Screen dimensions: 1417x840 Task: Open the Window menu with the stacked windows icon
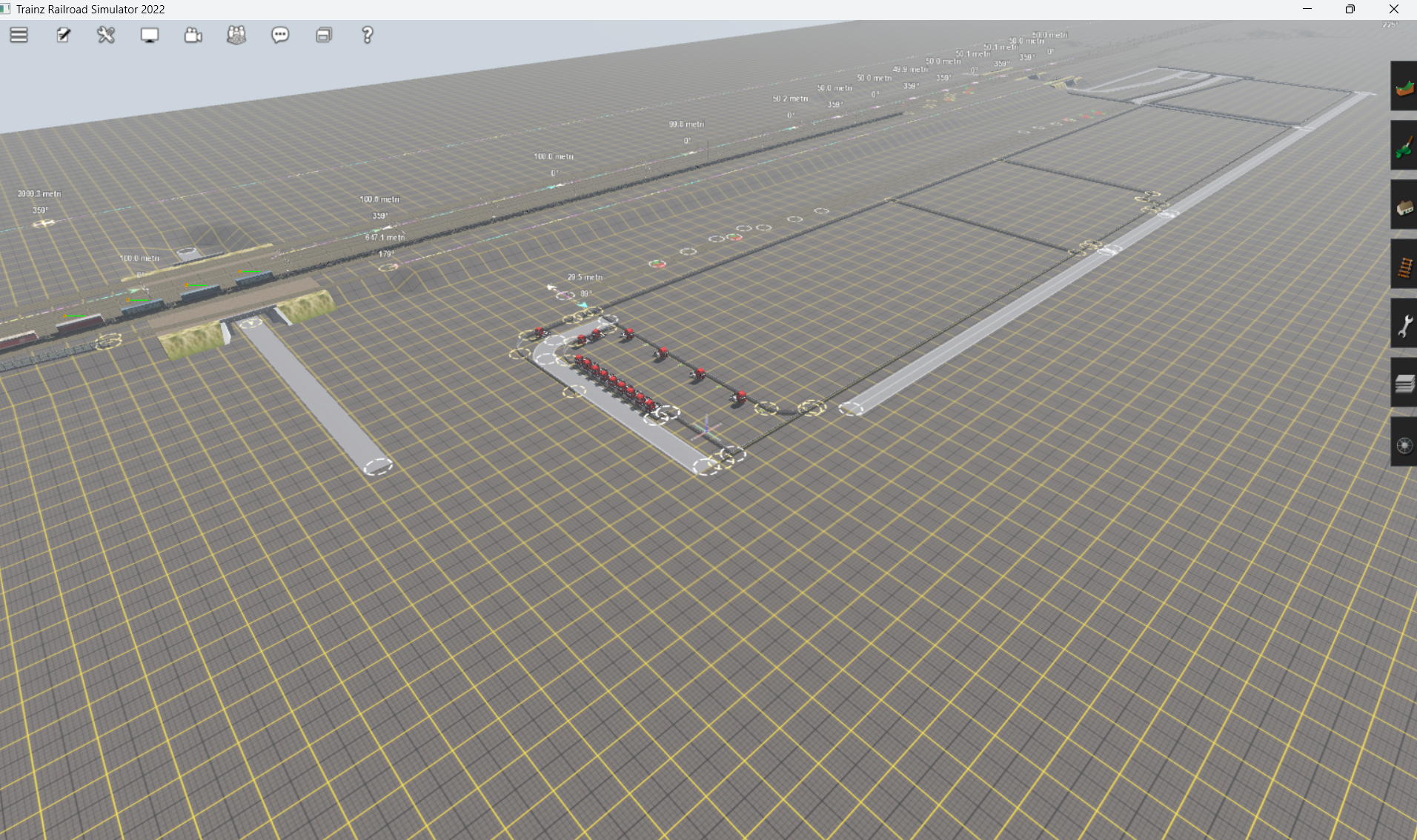point(324,35)
